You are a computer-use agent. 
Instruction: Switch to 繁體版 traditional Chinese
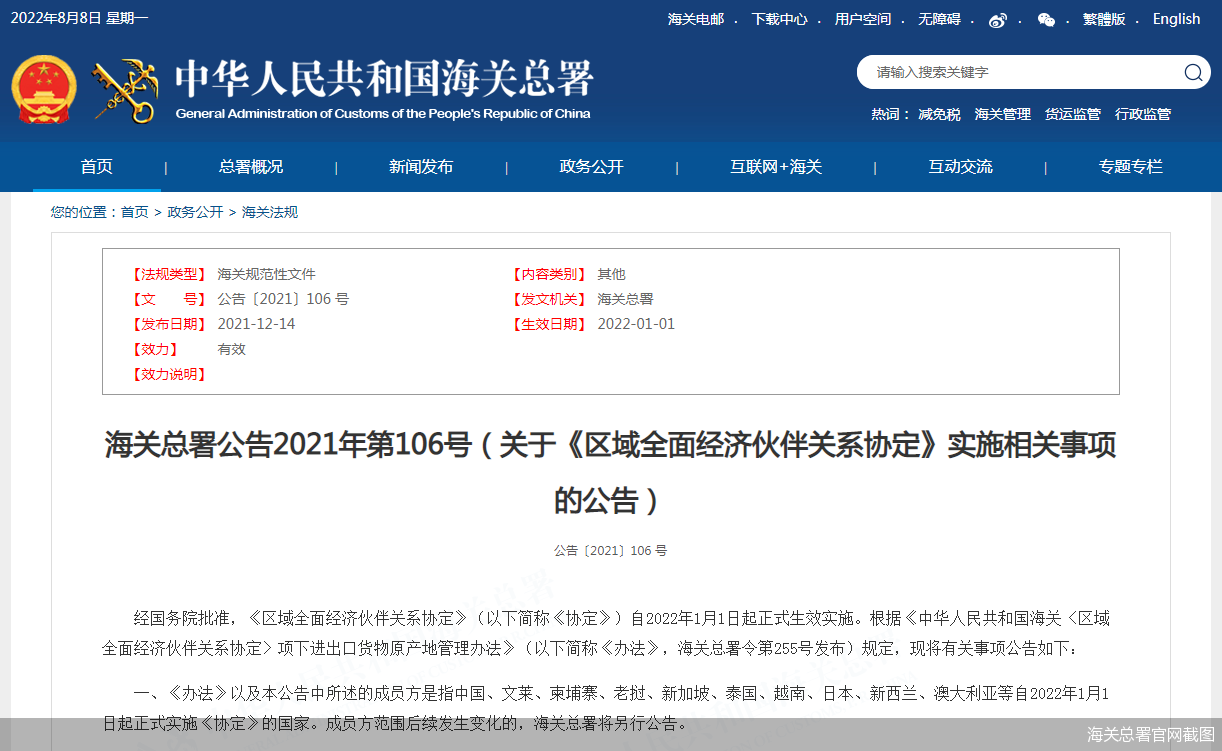[x=1104, y=19]
